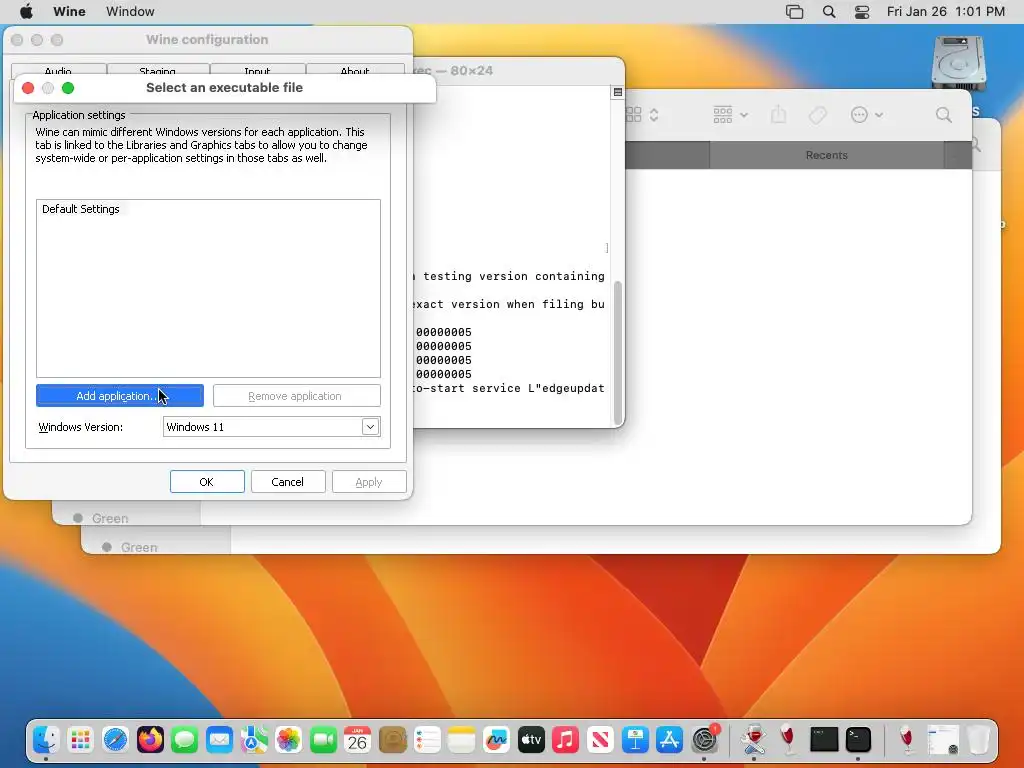Viewport: 1024px width, 768px height.
Task: Click Finder window tags icon
Action: tap(818, 115)
